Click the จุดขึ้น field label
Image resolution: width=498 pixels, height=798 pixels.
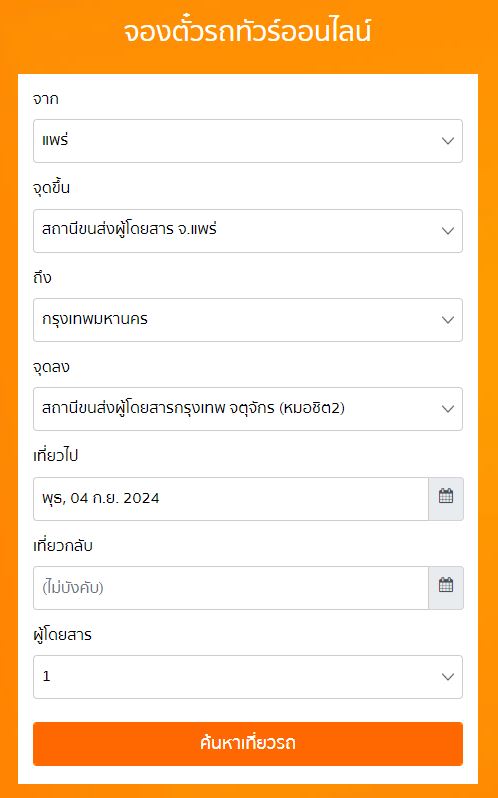click(51, 188)
